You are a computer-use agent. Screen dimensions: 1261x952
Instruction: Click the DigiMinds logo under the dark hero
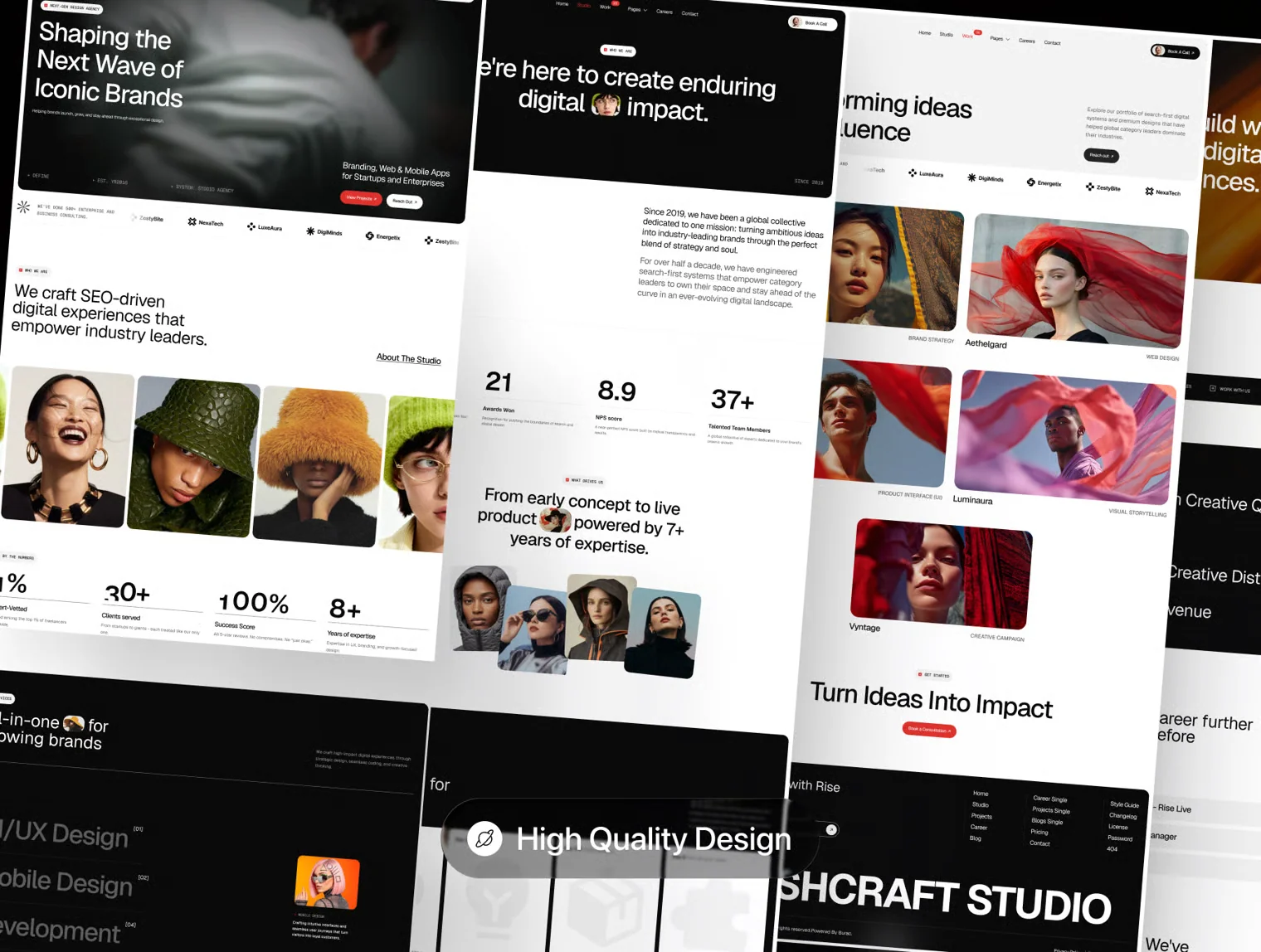[324, 232]
